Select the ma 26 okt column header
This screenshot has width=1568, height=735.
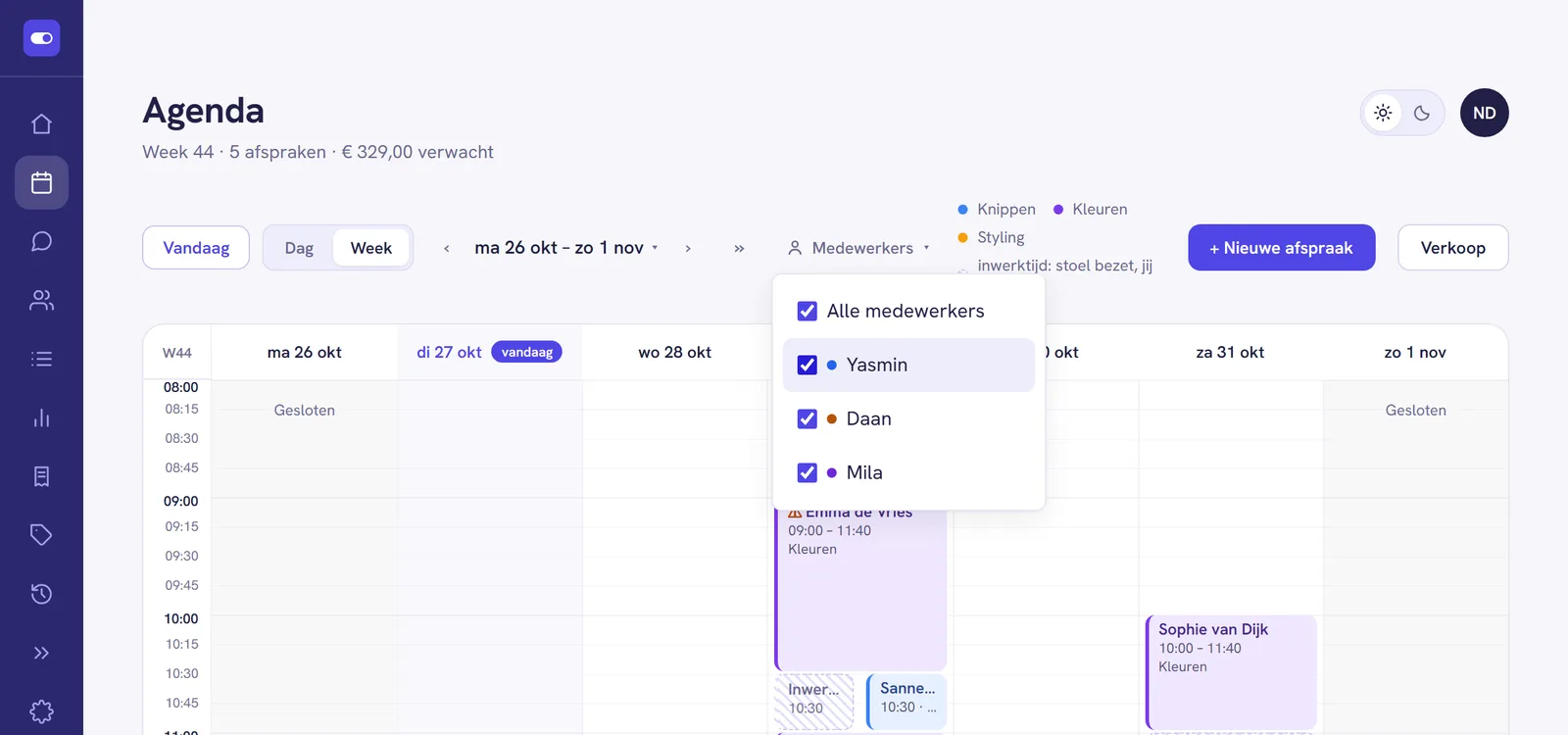coord(305,352)
